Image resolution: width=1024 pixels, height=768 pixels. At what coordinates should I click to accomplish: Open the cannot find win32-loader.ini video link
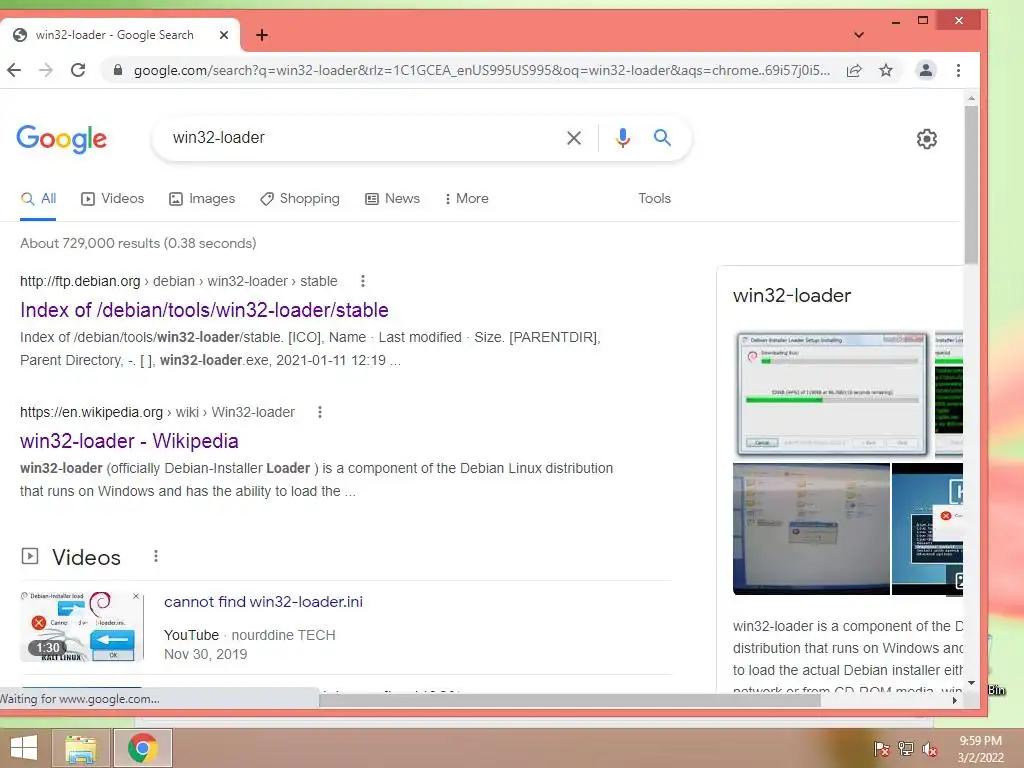coord(263,601)
